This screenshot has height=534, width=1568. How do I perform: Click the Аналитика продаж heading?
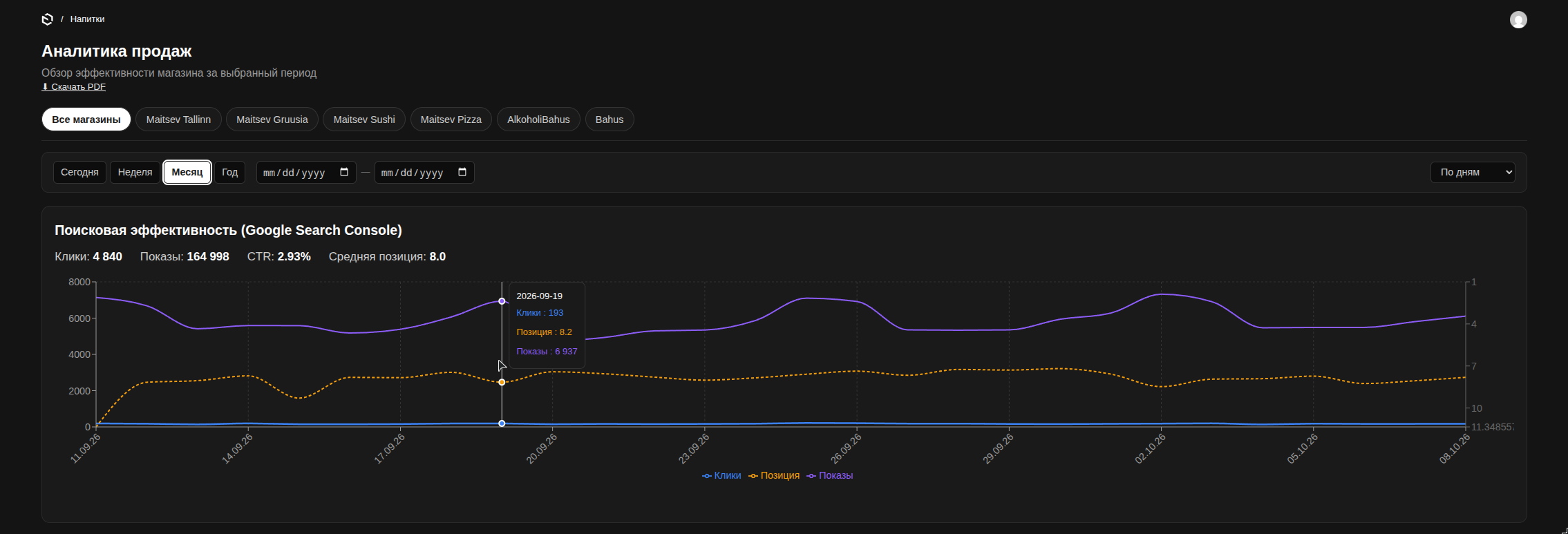(117, 51)
